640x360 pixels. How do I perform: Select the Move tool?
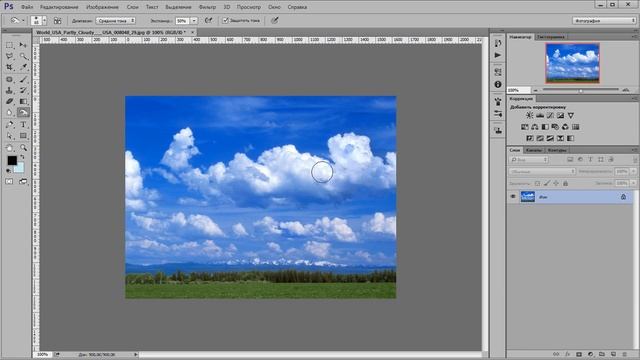23,45
